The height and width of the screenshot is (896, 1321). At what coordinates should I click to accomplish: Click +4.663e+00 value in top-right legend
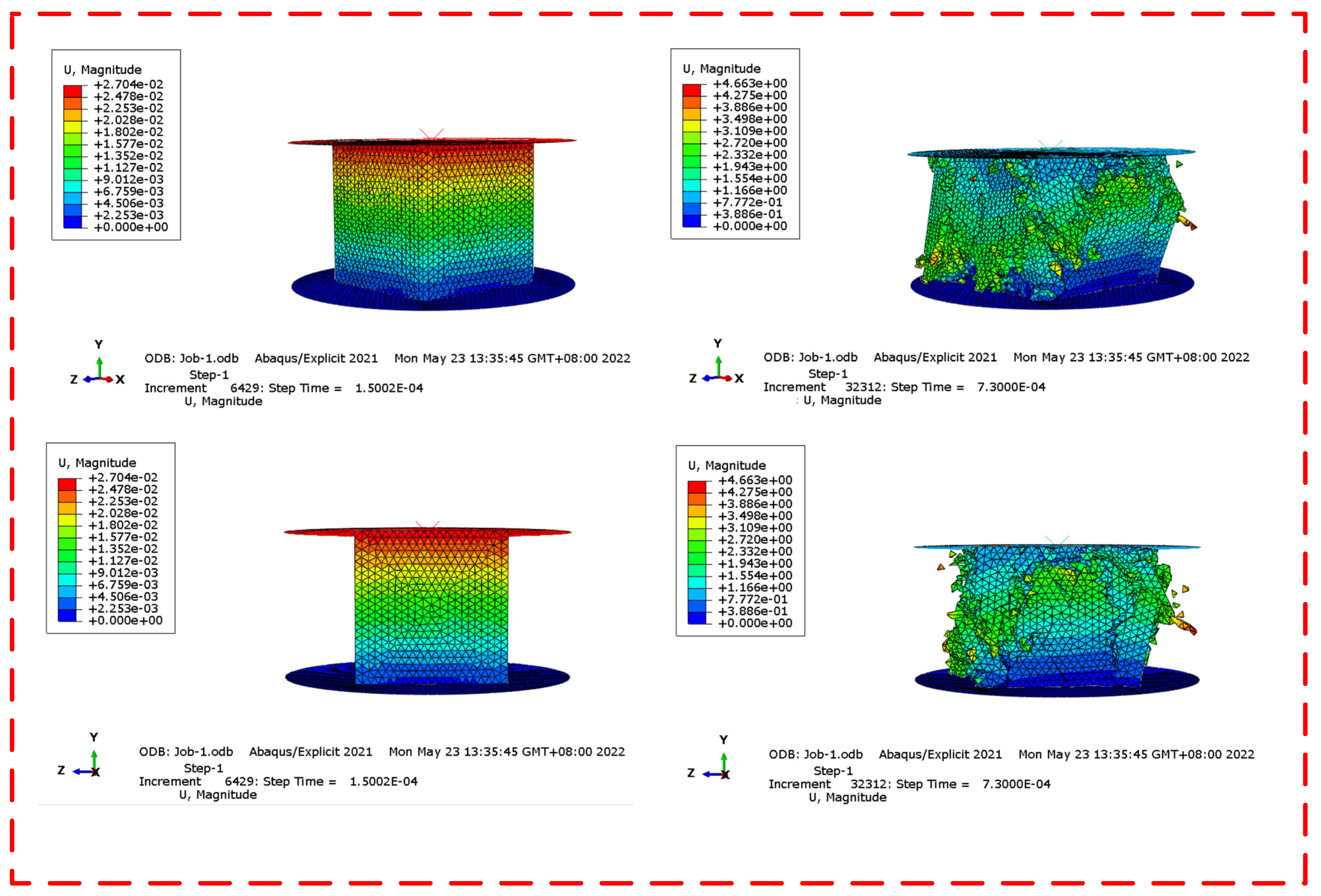tap(750, 84)
